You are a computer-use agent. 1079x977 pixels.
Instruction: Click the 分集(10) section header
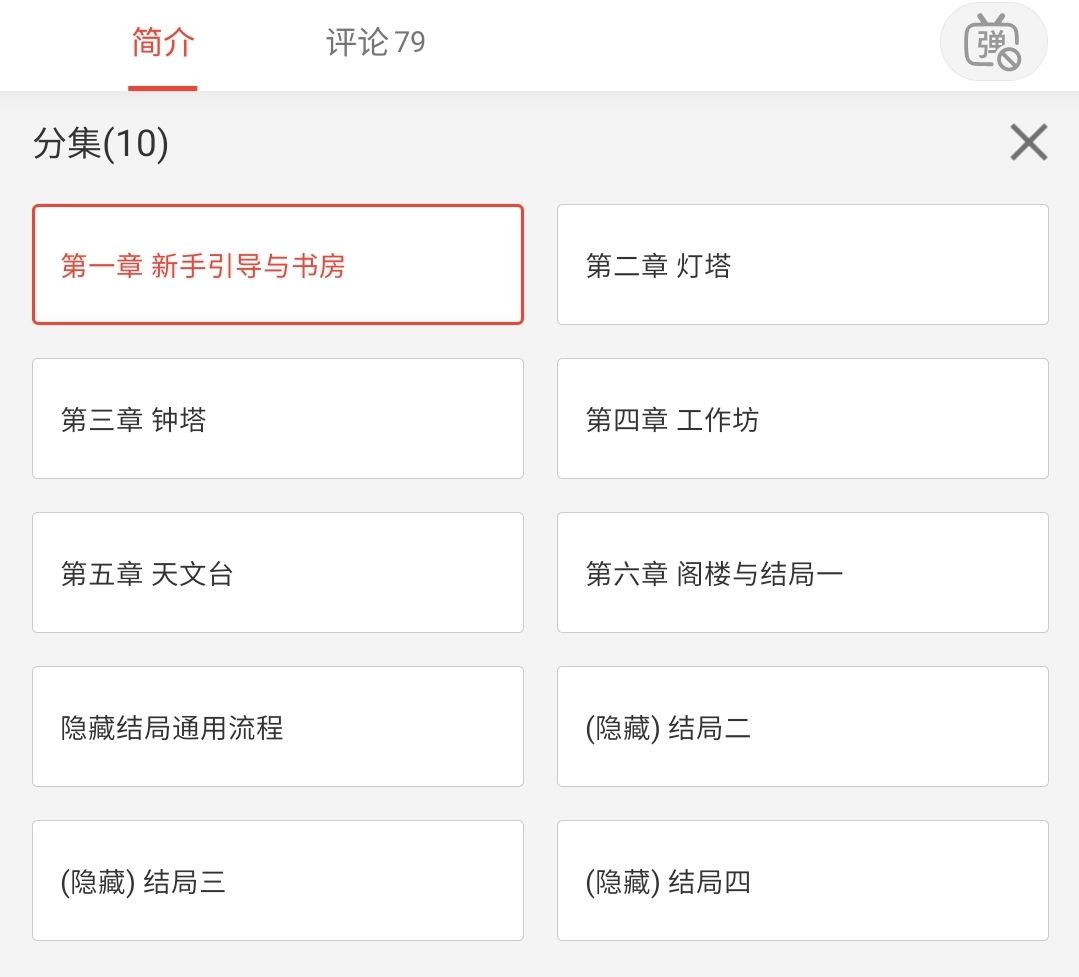tap(101, 144)
